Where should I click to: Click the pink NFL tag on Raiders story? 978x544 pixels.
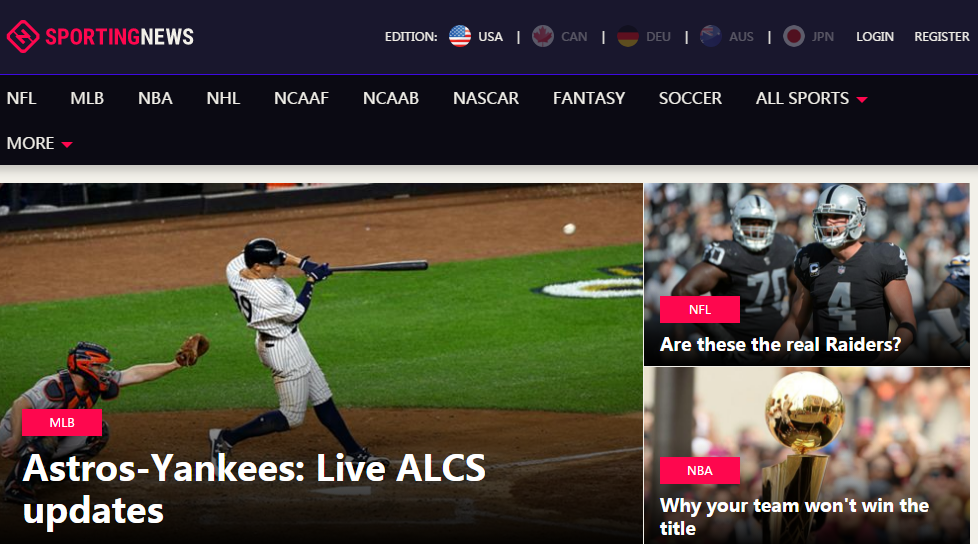[x=700, y=309]
